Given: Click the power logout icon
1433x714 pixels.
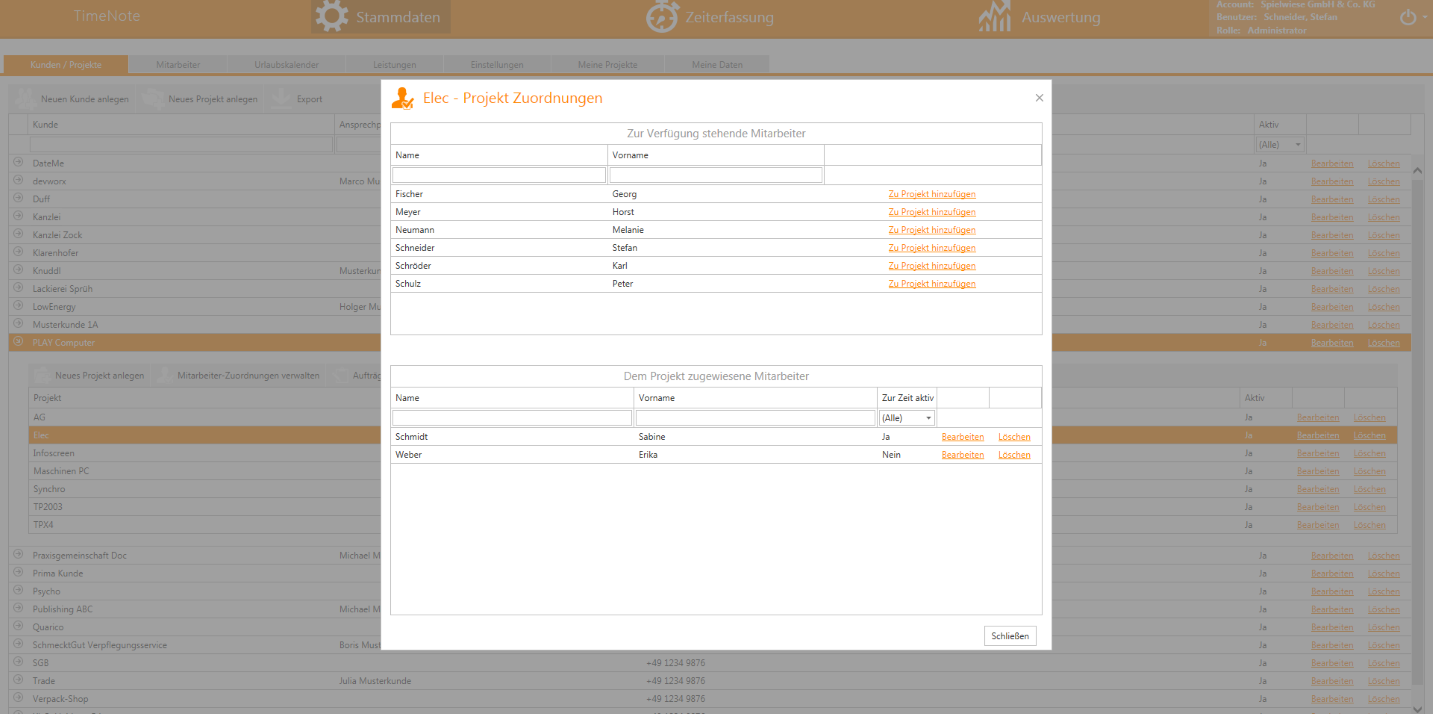Looking at the screenshot, I should point(1408,18).
